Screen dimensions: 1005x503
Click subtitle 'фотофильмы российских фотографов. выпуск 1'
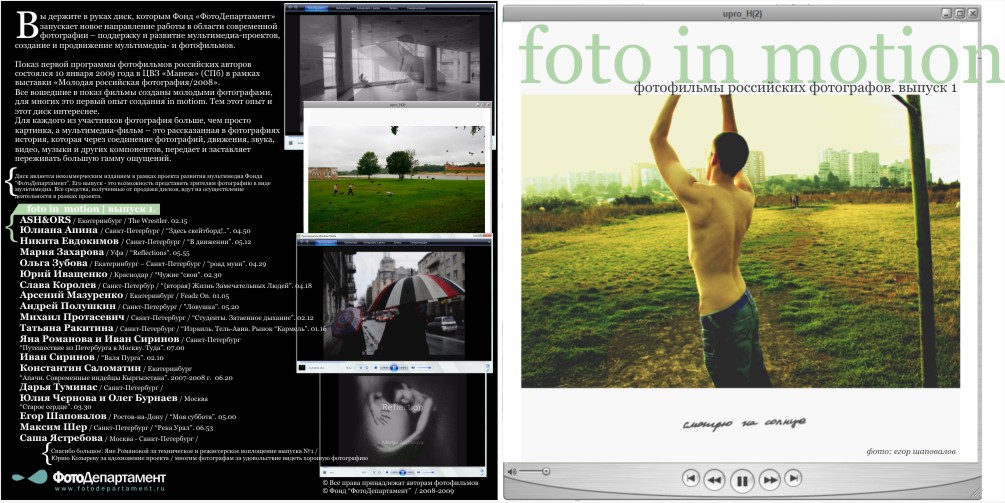(795, 88)
